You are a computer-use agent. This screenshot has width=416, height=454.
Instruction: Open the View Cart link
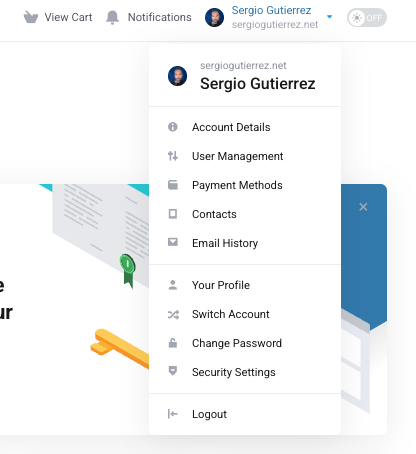pyautogui.click(x=68, y=17)
